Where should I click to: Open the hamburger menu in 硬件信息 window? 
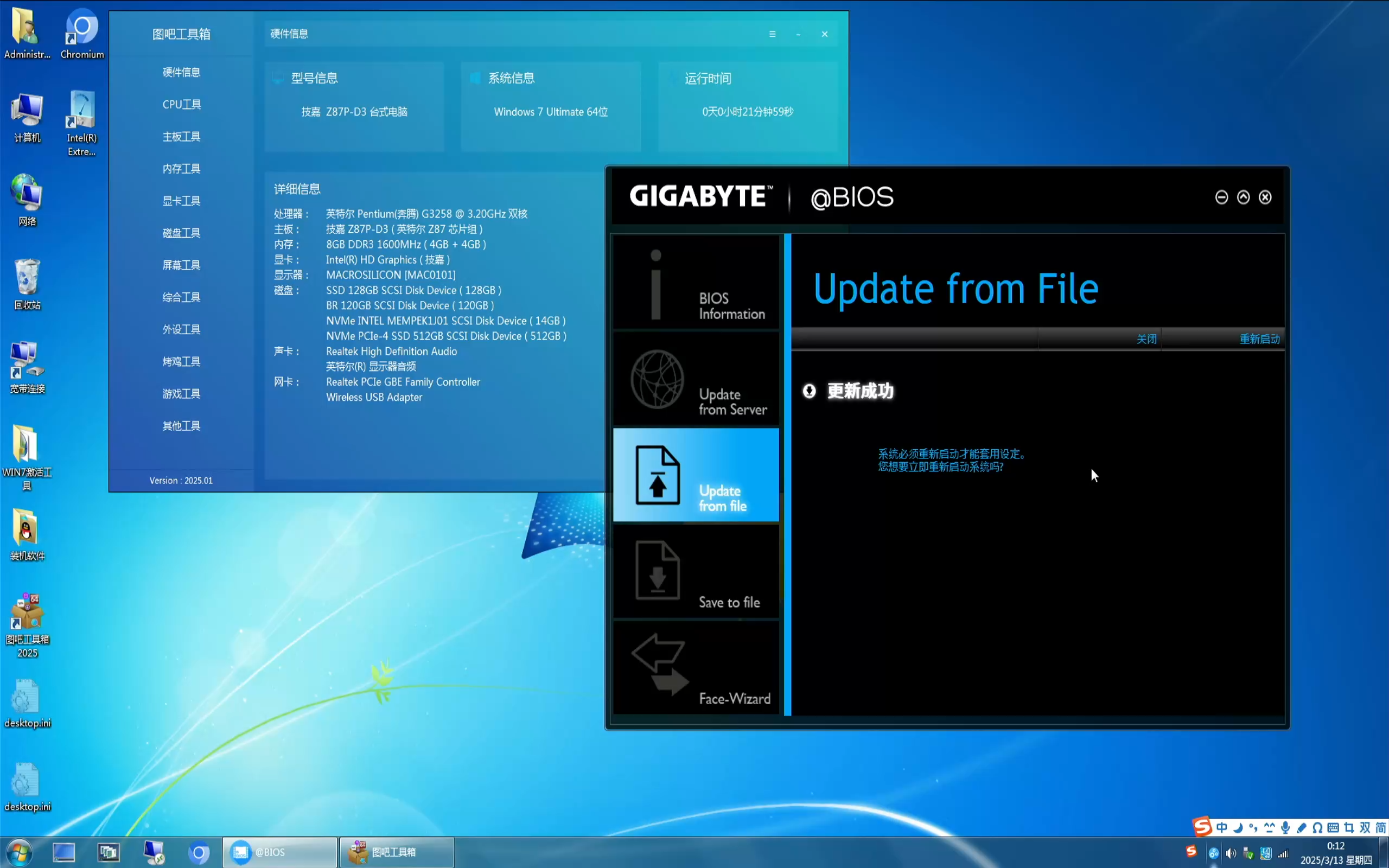[772, 34]
